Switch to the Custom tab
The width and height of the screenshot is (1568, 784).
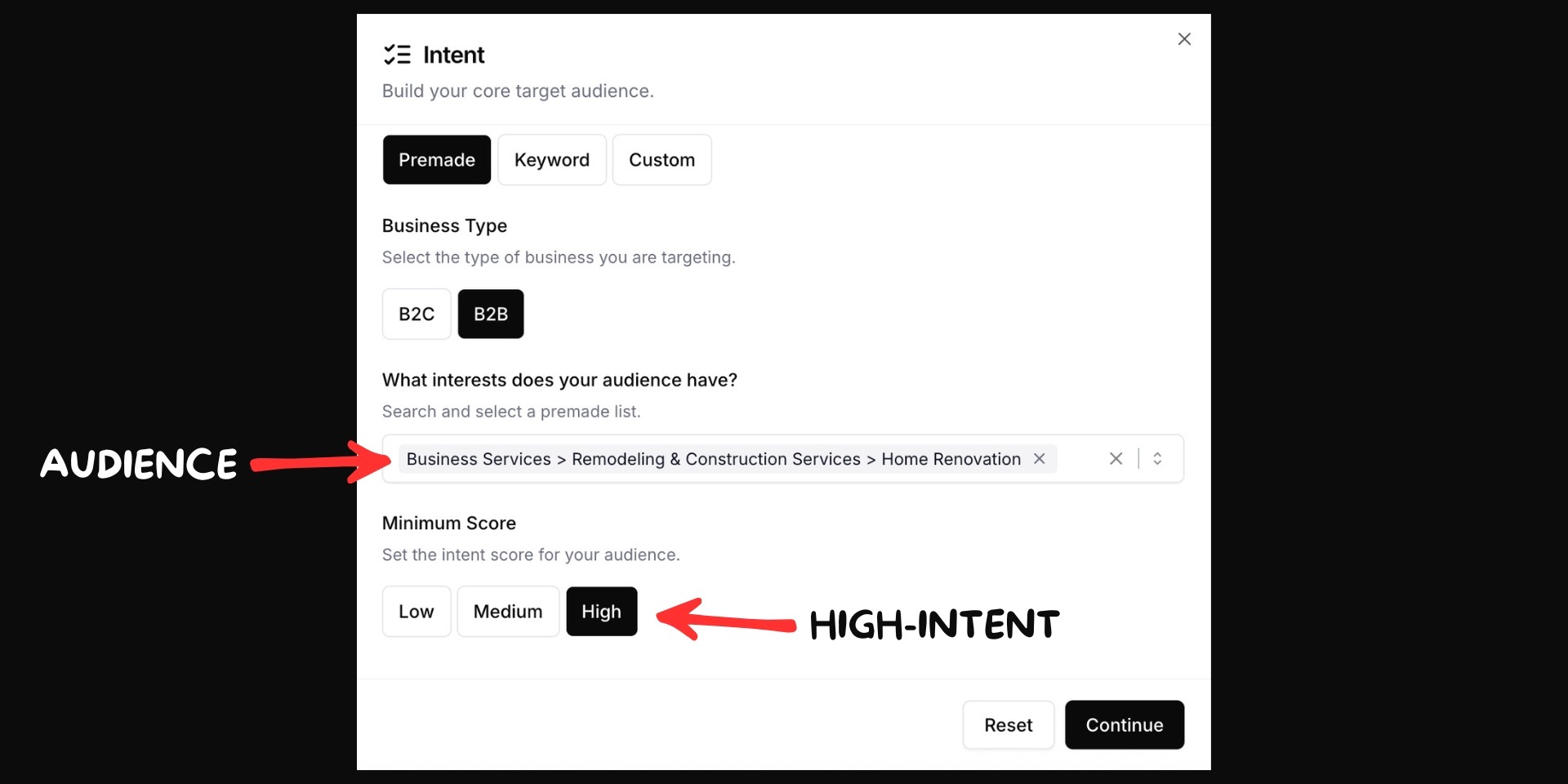tap(661, 160)
